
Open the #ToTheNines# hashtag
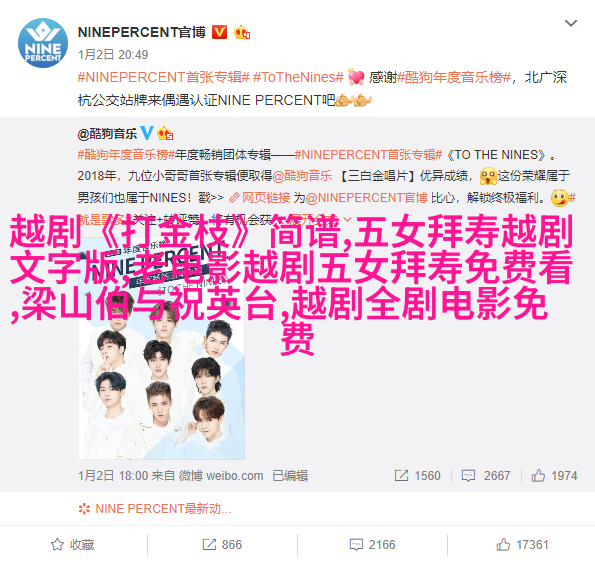coord(298,77)
